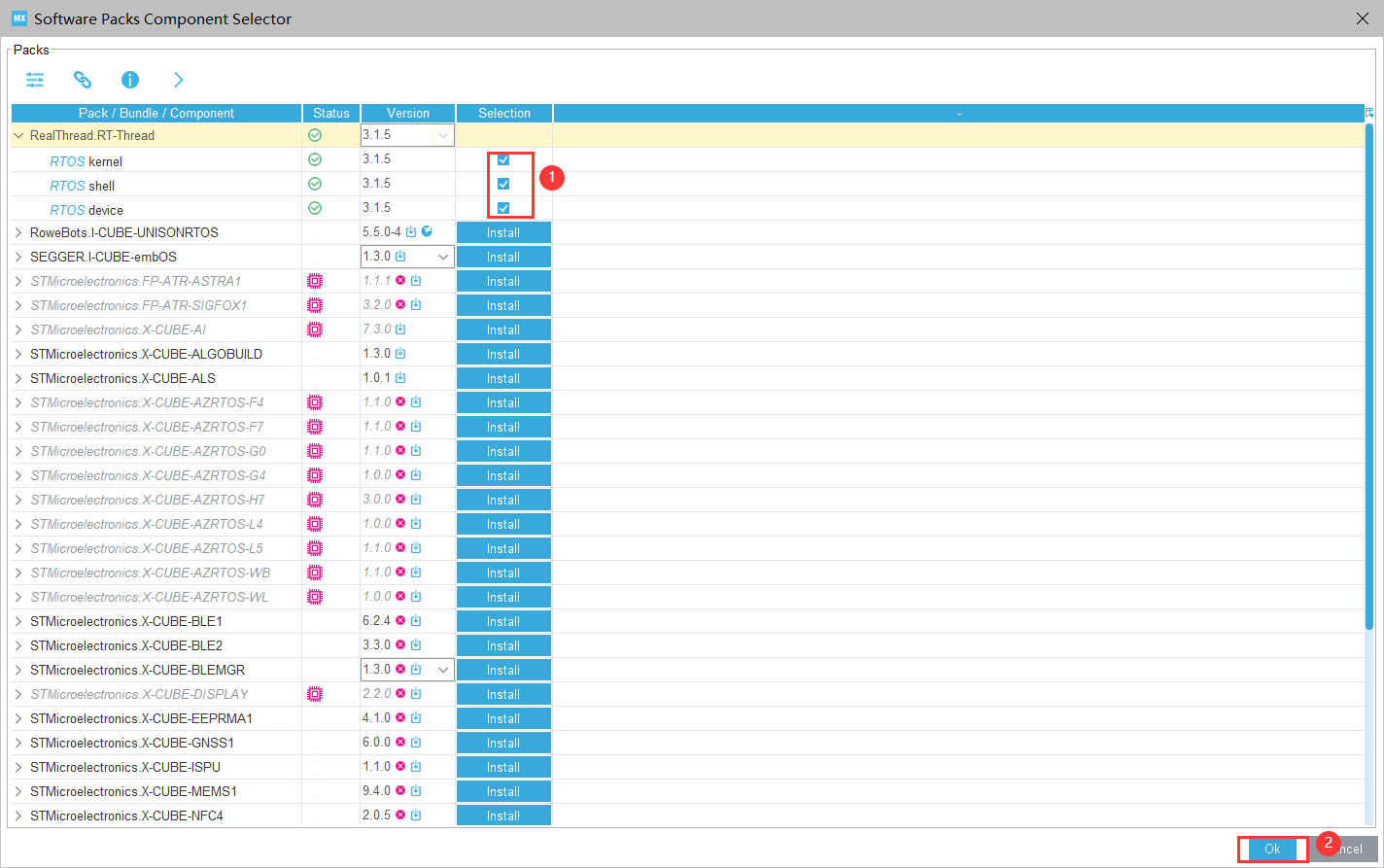Click the download icon for X-CUBE-MEMS1 version 9.4.0
Viewport: 1384px width, 868px height.
coord(416,791)
